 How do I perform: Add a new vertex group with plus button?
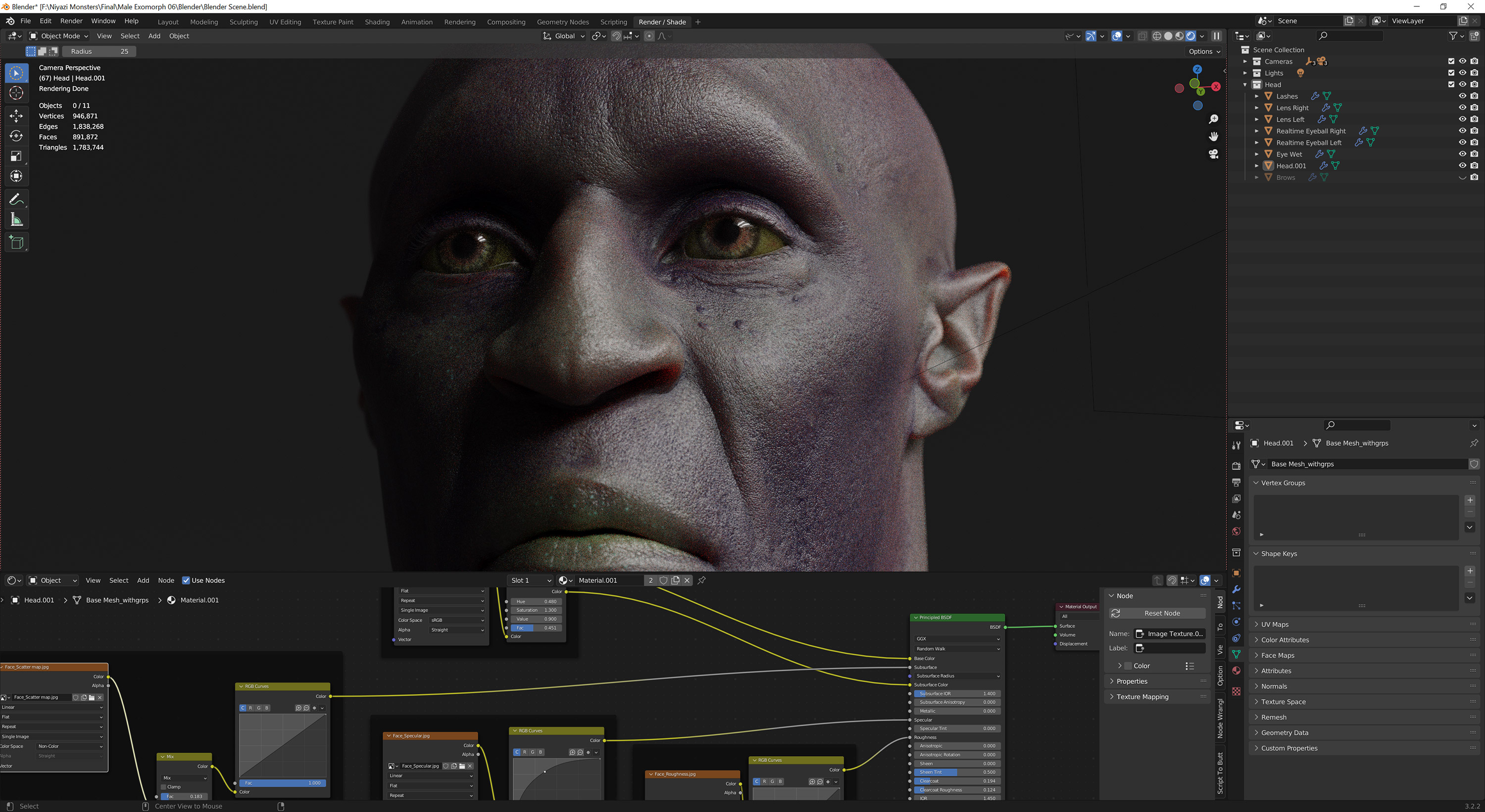click(1470, 500)
